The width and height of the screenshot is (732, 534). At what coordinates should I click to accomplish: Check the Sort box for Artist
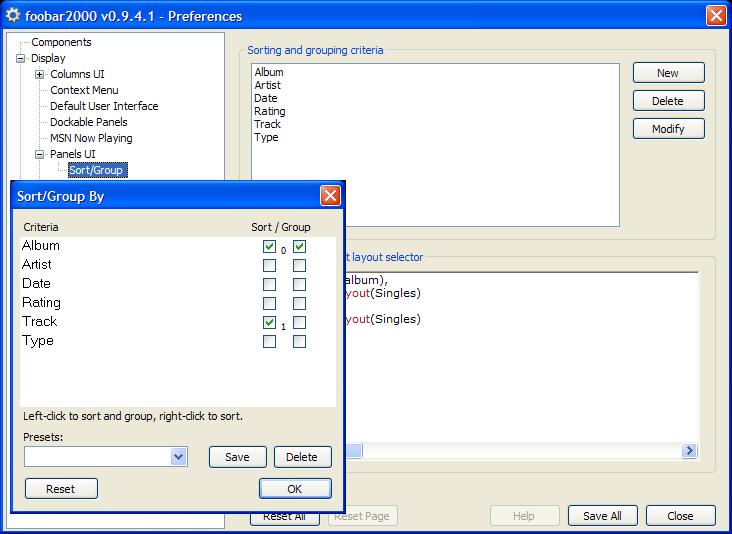click(x=269, y=266)
